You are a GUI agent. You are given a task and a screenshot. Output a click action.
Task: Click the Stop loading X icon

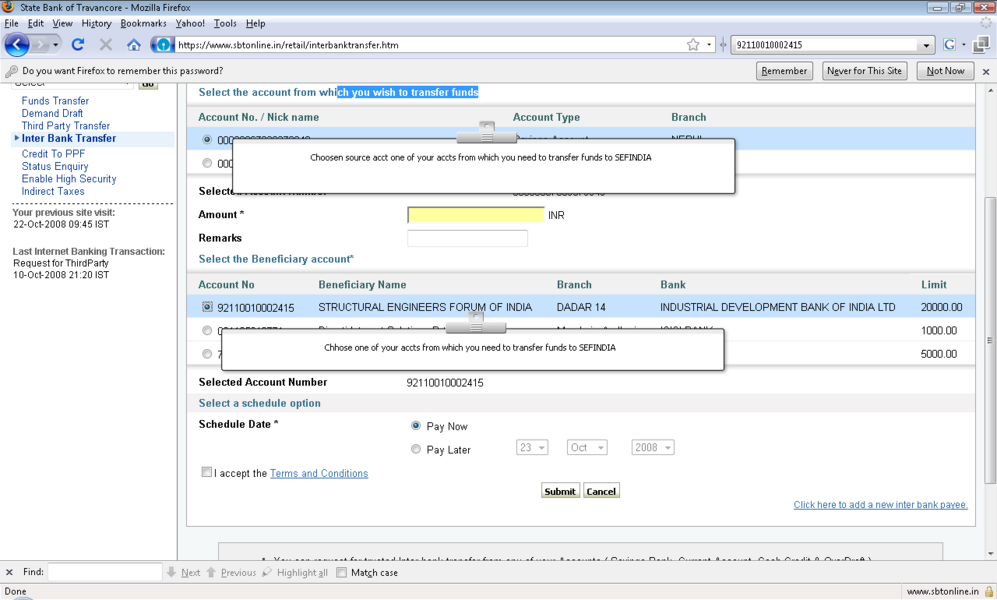pos(105,45)
